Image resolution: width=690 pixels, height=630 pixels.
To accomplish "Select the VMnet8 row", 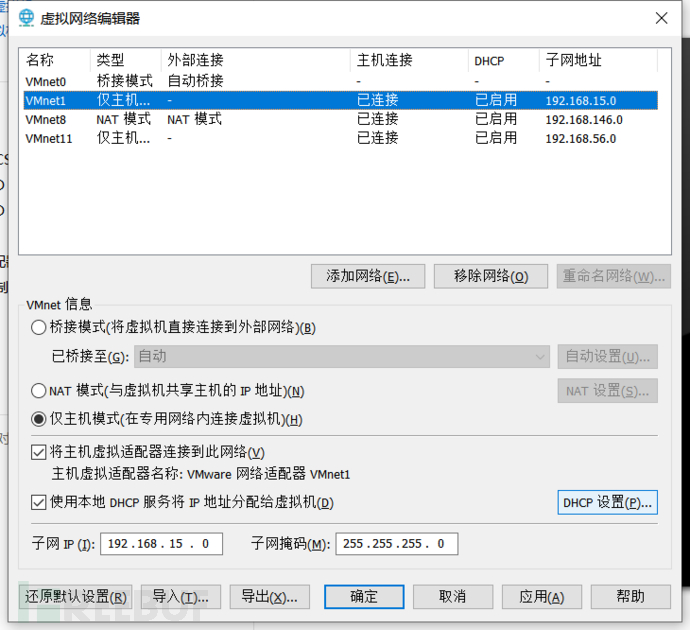I will coord(341,119).
